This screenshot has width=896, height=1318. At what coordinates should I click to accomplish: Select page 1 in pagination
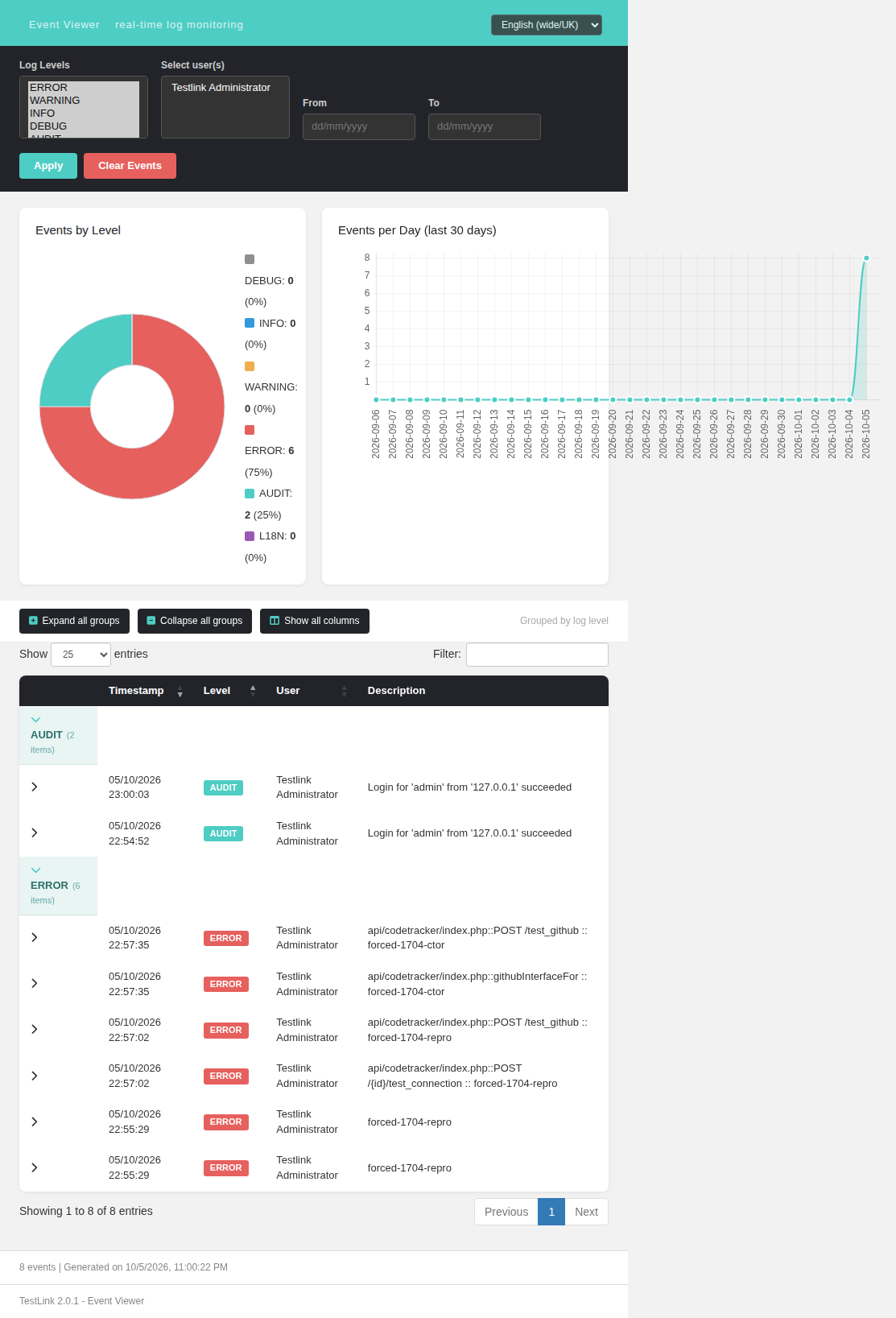[551, 1212]
